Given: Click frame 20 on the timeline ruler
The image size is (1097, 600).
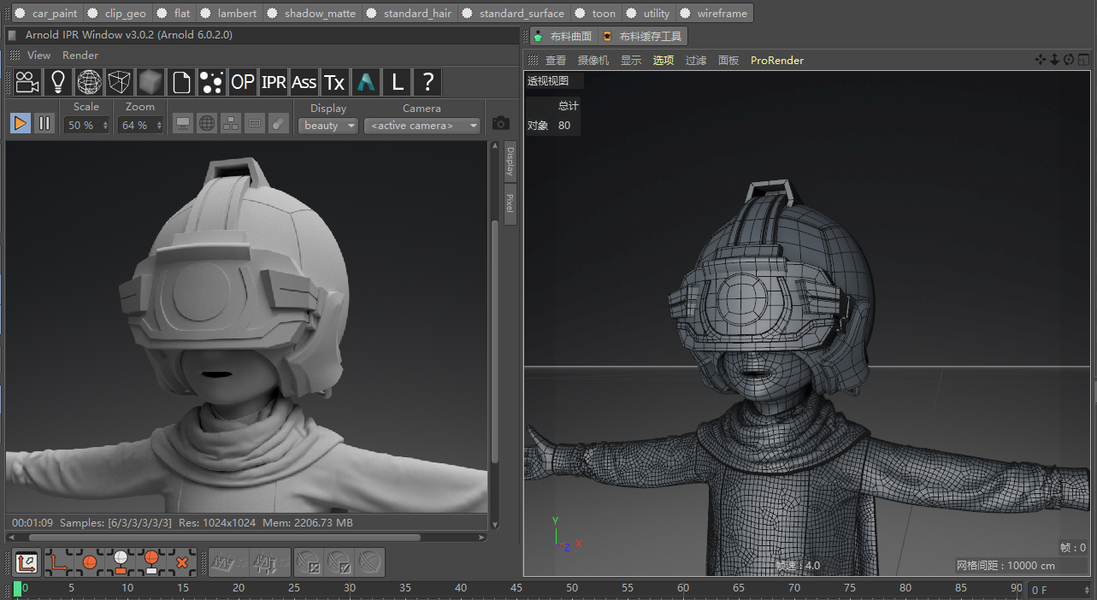Looking at the screenshot, I should [239, 588].
